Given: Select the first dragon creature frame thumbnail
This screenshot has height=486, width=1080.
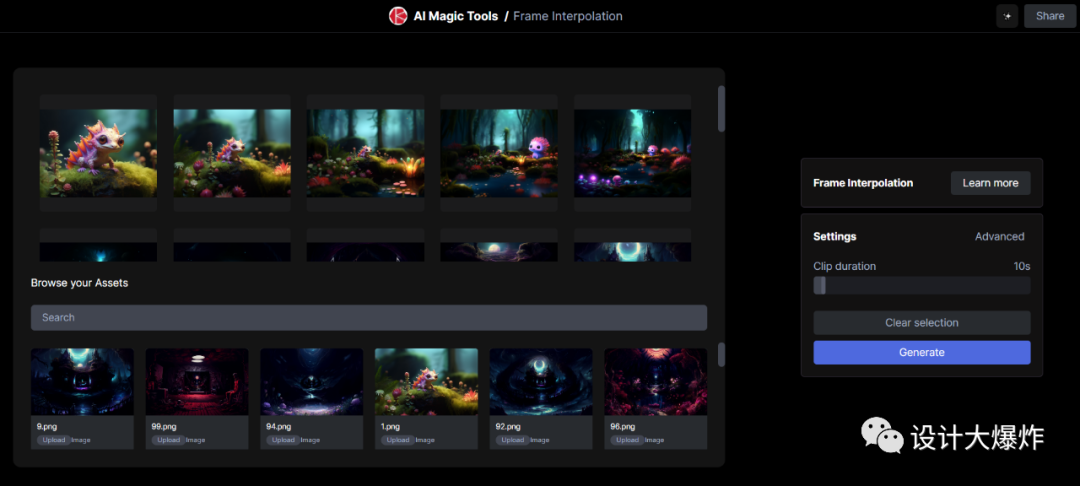Looking at the screenshot, I should 98,153.
